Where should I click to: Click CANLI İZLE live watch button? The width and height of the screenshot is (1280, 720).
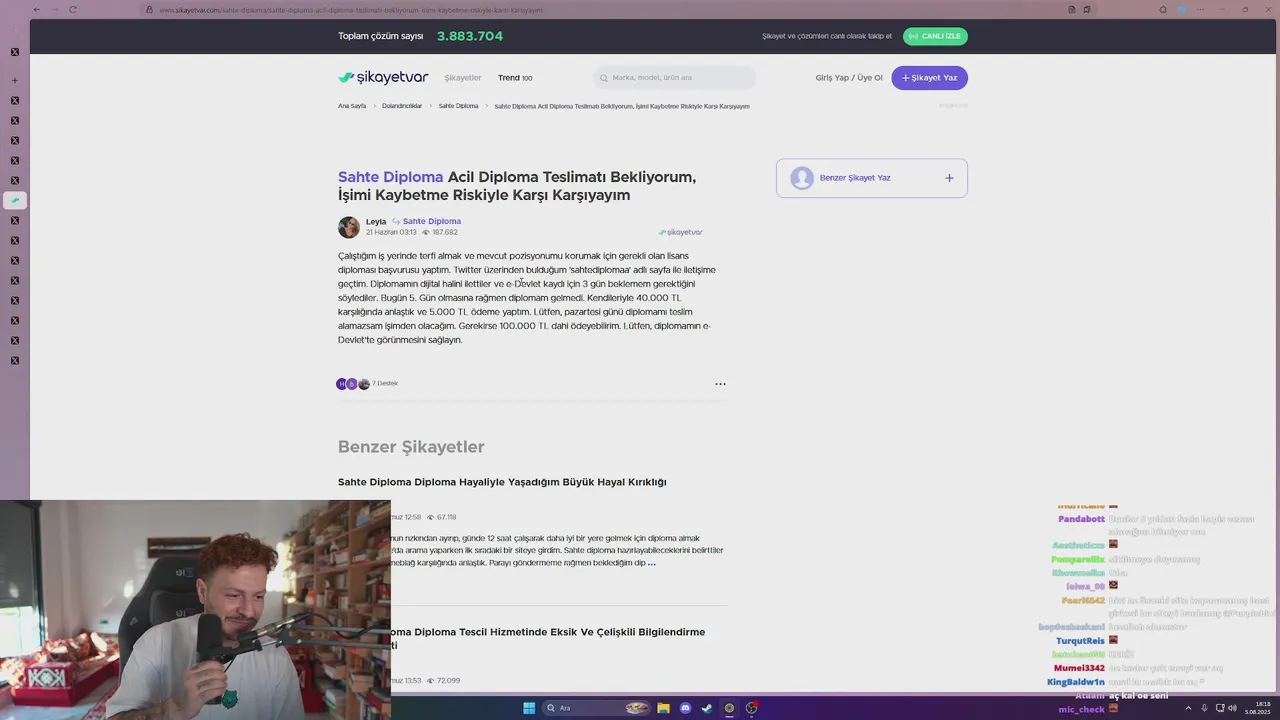coord(935,36)
